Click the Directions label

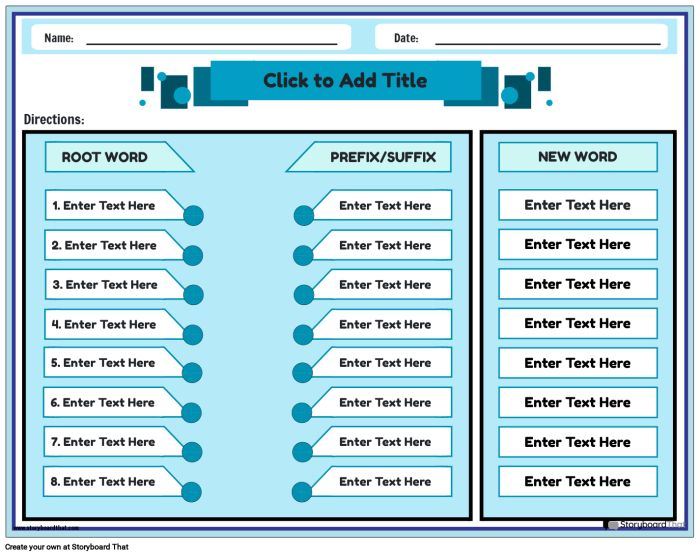[x=54, y=119]
